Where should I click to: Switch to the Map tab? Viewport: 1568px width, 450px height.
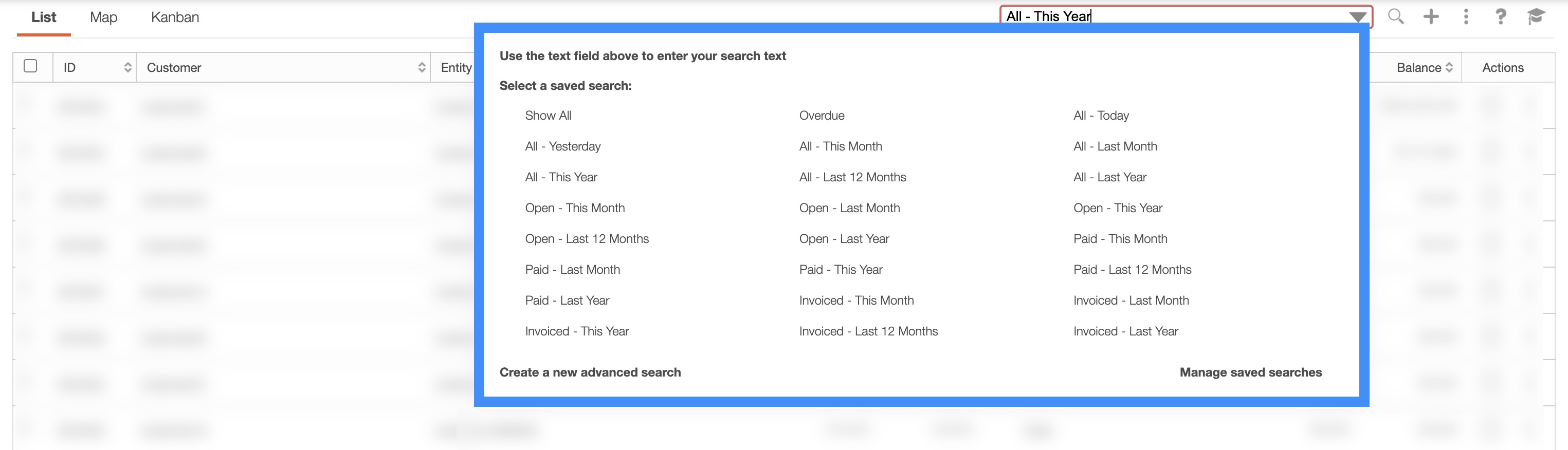[103, 17]
